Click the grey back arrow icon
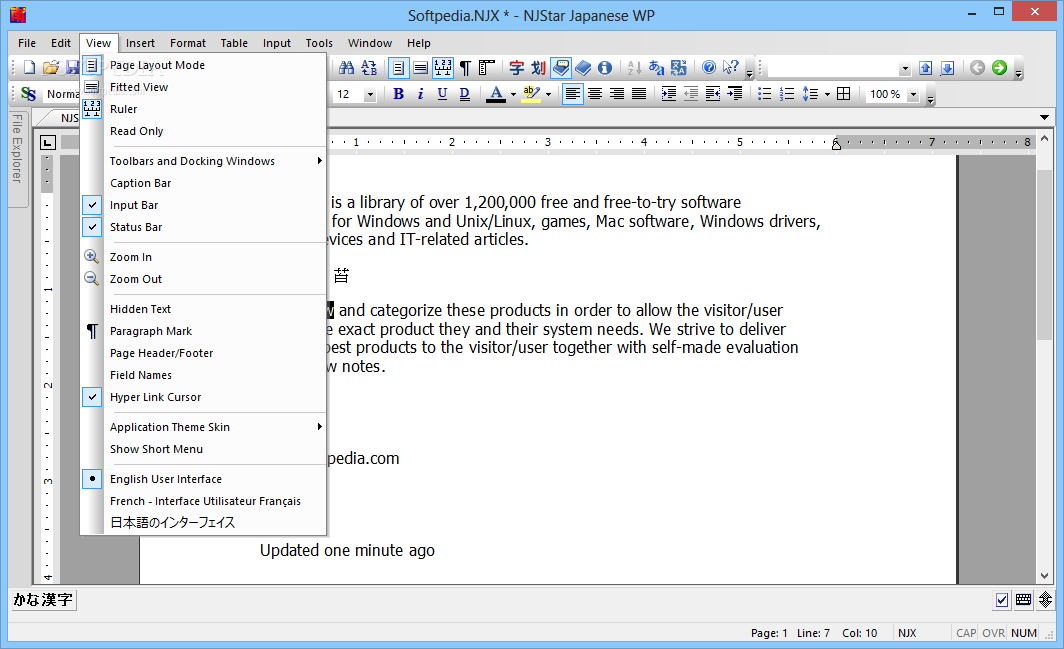 tap(977, 67)
